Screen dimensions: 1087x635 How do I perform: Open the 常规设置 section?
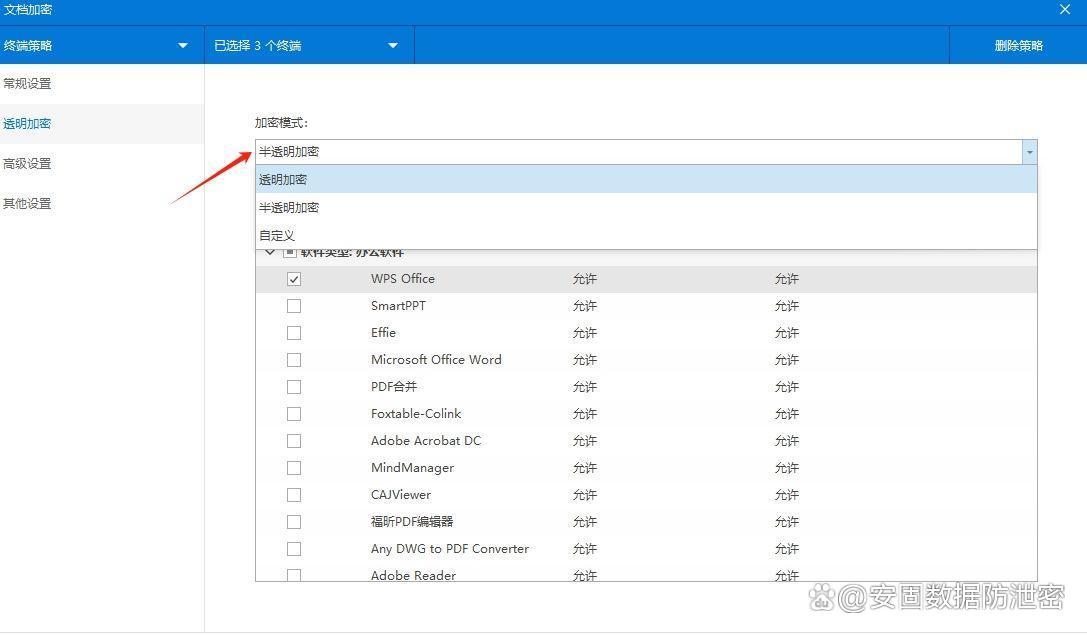(x=28, y=84)
